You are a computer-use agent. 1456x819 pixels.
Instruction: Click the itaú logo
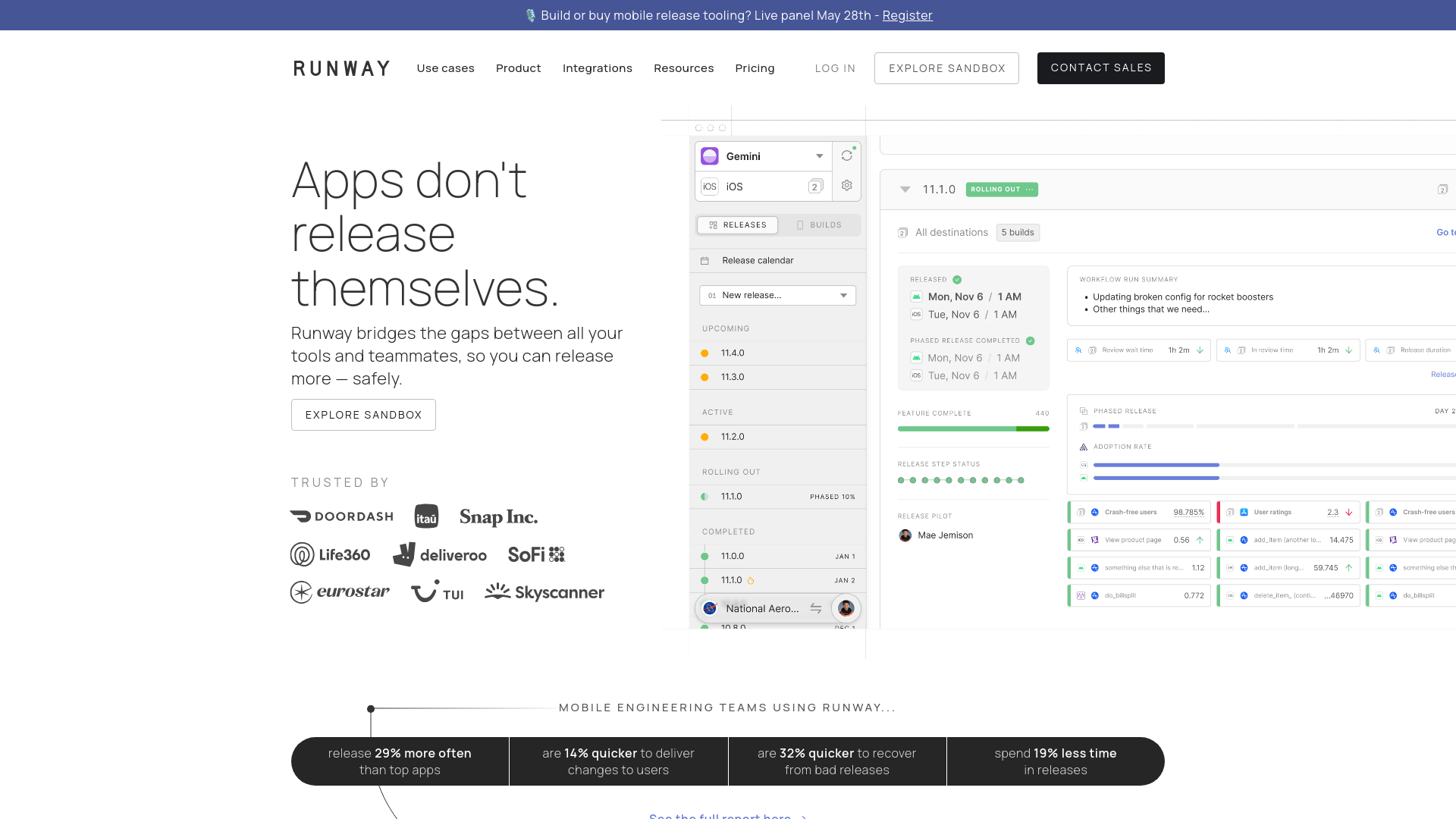tap(426, 516)
